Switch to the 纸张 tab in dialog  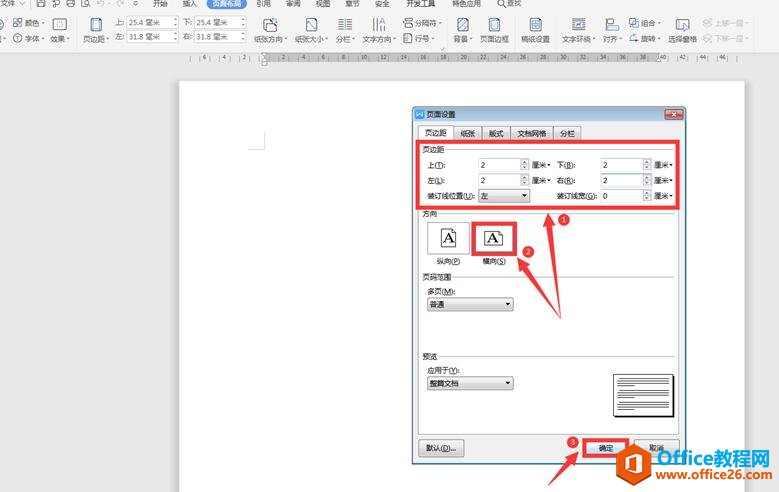(x=467, y=133)
